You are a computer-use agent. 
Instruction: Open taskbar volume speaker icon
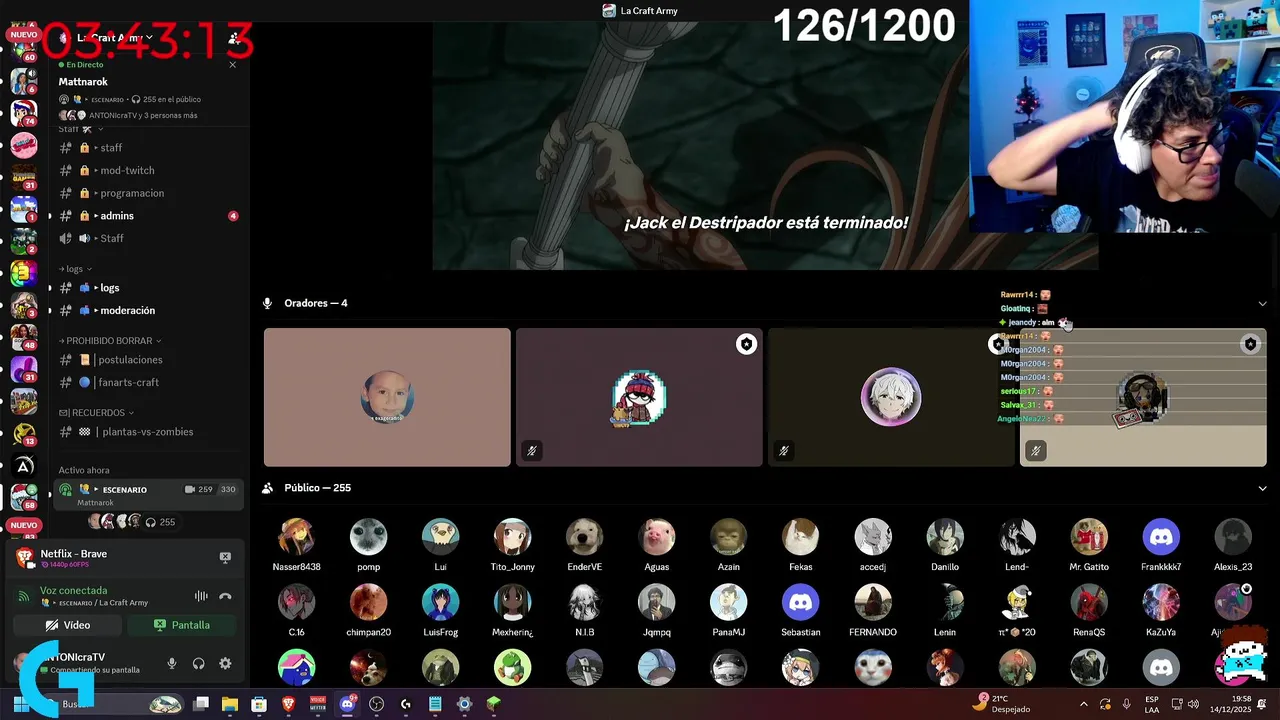[x=1193, y=704]
